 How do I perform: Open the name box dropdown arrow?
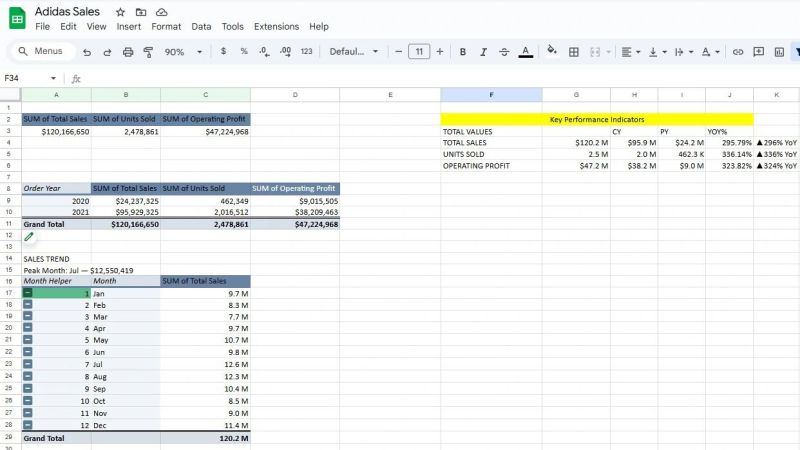pos(53,78)
